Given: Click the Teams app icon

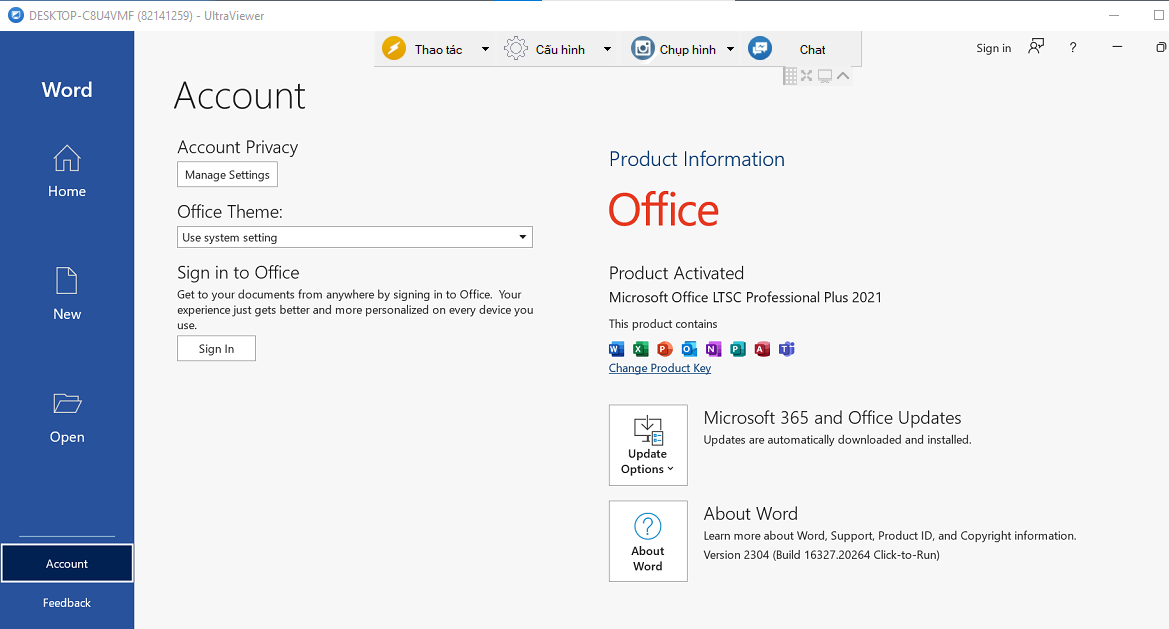Looking at the screenshot, I should pos(787,349).
